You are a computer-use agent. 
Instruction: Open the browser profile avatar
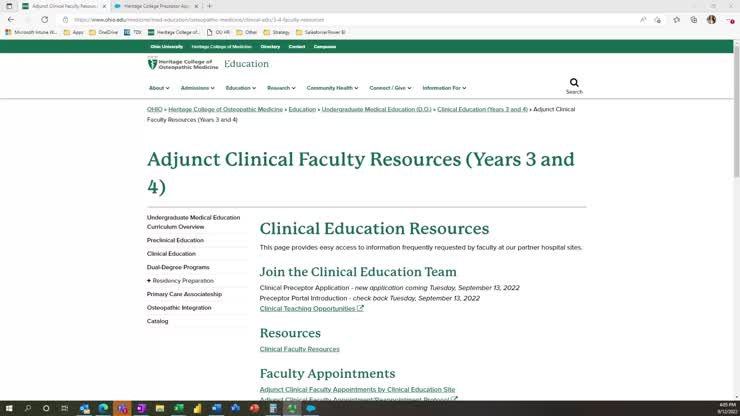[711, 20]
